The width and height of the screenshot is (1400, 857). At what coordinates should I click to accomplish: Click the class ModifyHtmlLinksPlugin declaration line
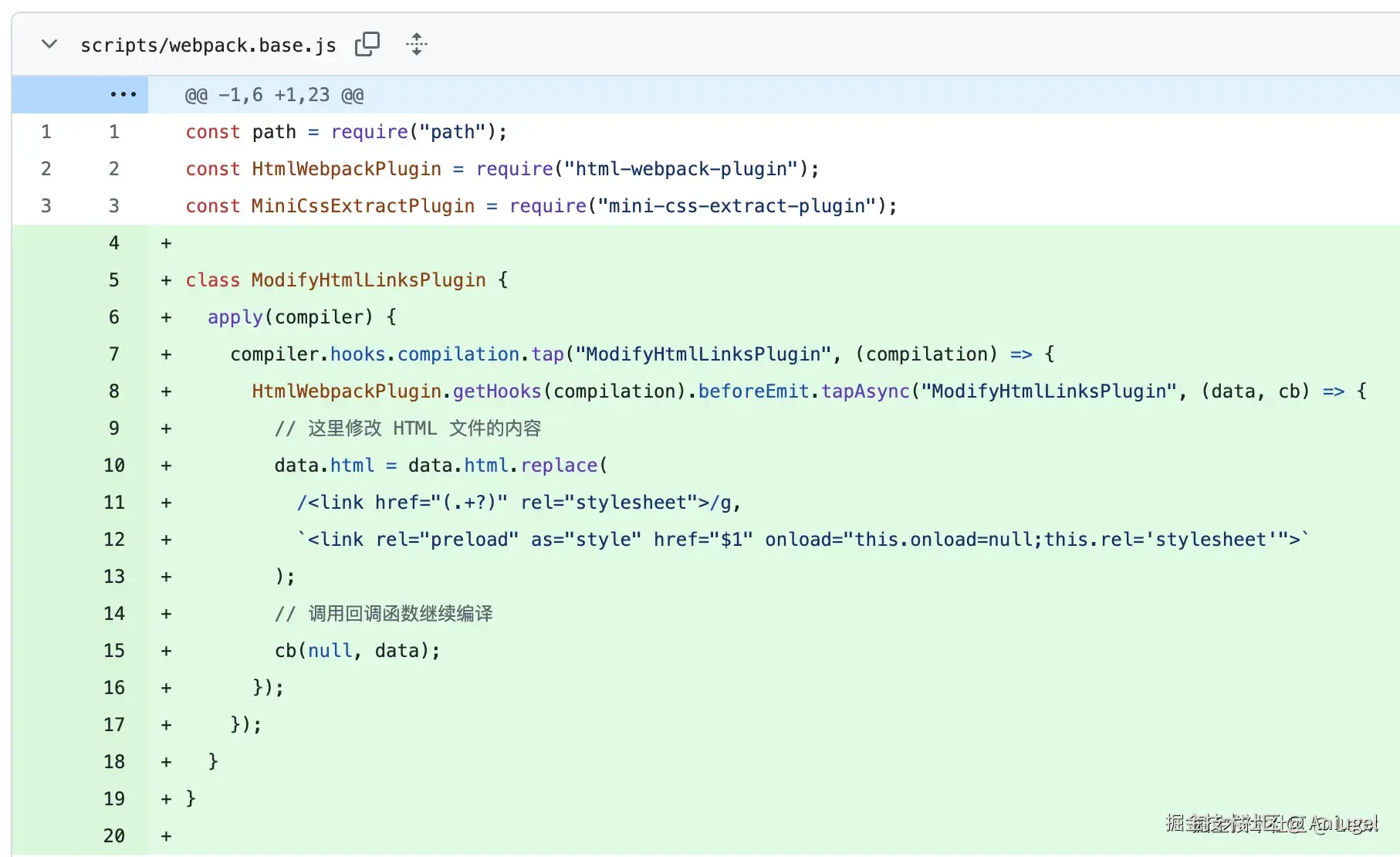[347, 279]
